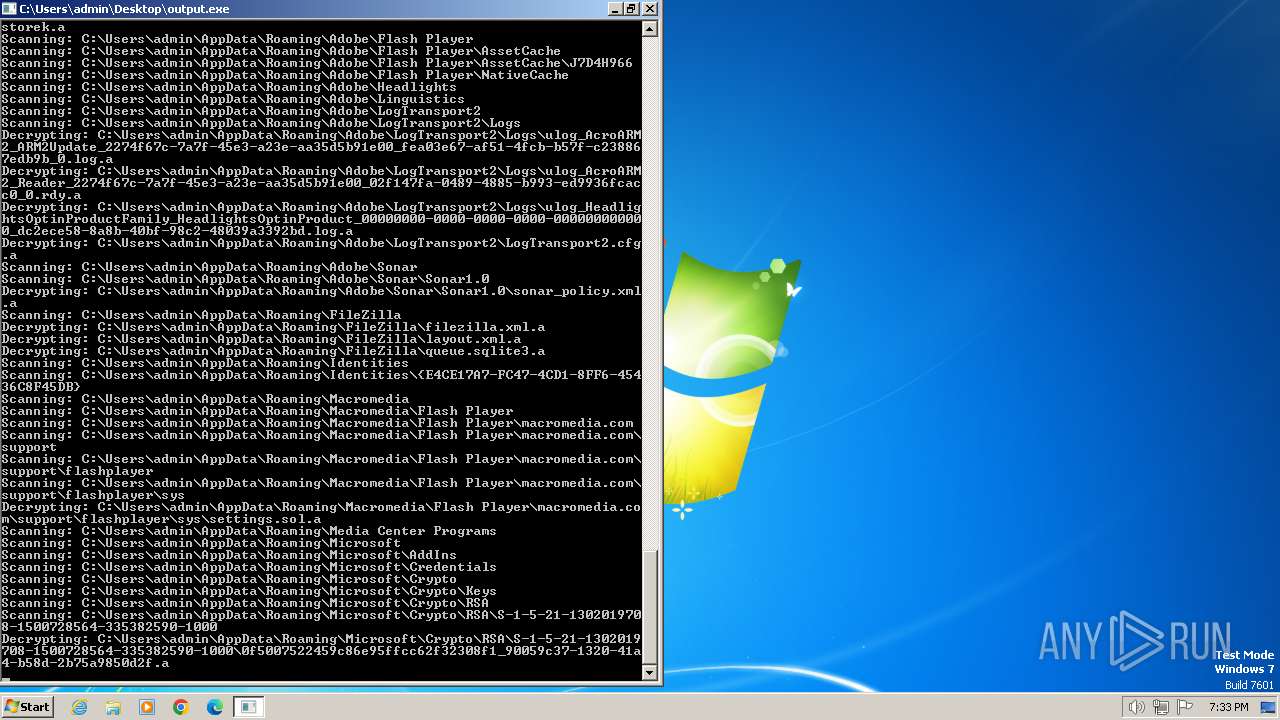Click the line 'Decrypting: ...FileZilla\filezilla.xml.a'
1280x720 pixels.
coord(273,327)
